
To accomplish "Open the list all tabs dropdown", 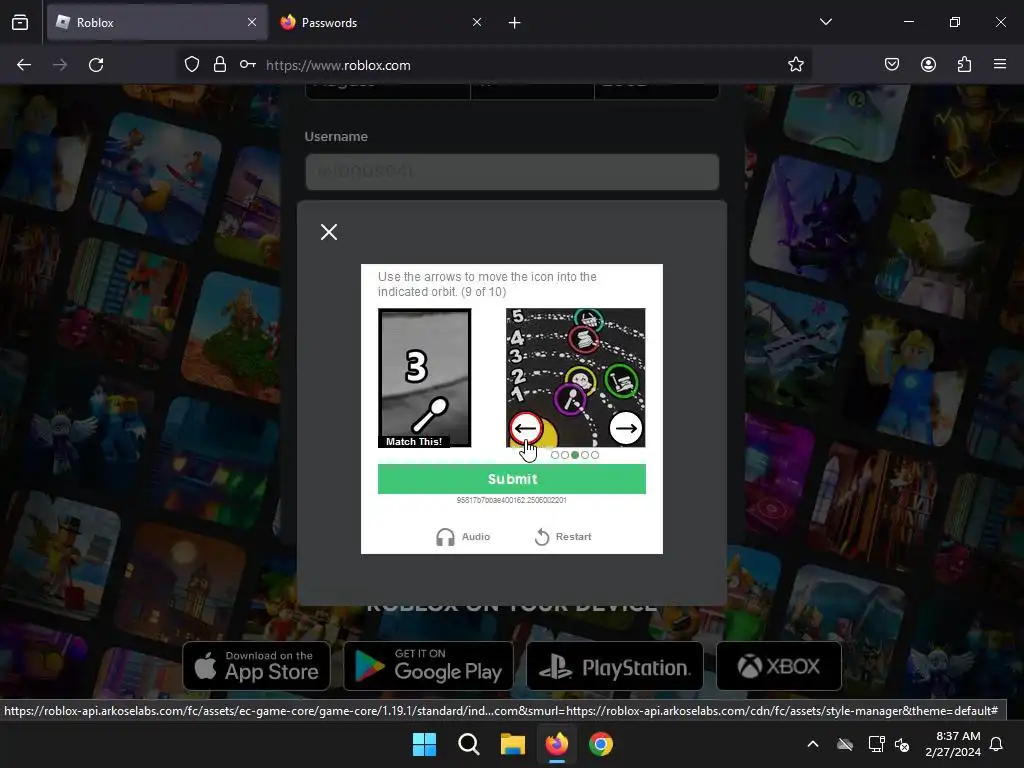I will coord(825,22).
